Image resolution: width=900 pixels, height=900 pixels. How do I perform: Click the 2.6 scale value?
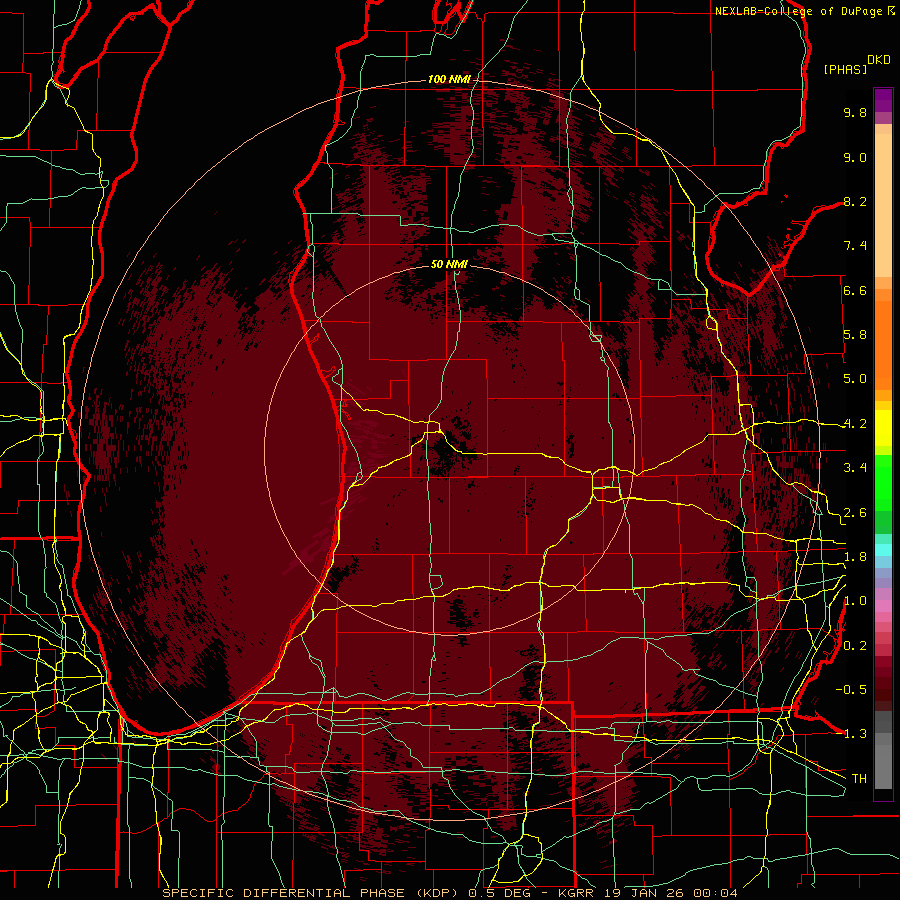click(855, 513)
